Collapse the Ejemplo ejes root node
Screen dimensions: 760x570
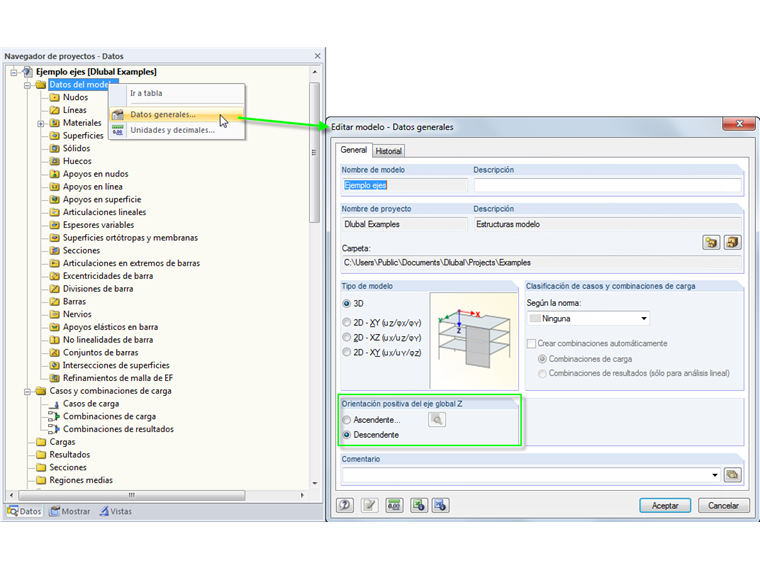coord(14,72)
